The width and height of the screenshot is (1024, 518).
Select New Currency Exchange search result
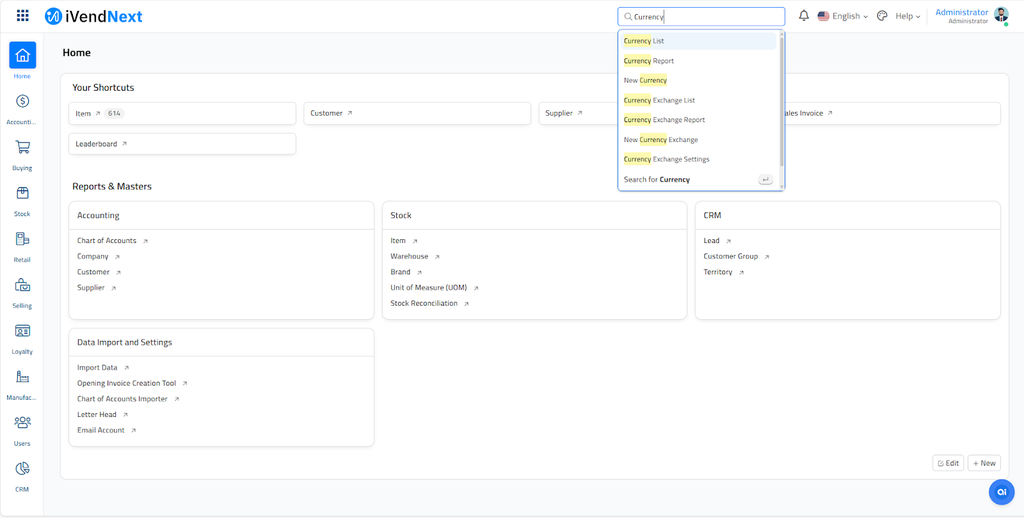[x=661, y=140]
